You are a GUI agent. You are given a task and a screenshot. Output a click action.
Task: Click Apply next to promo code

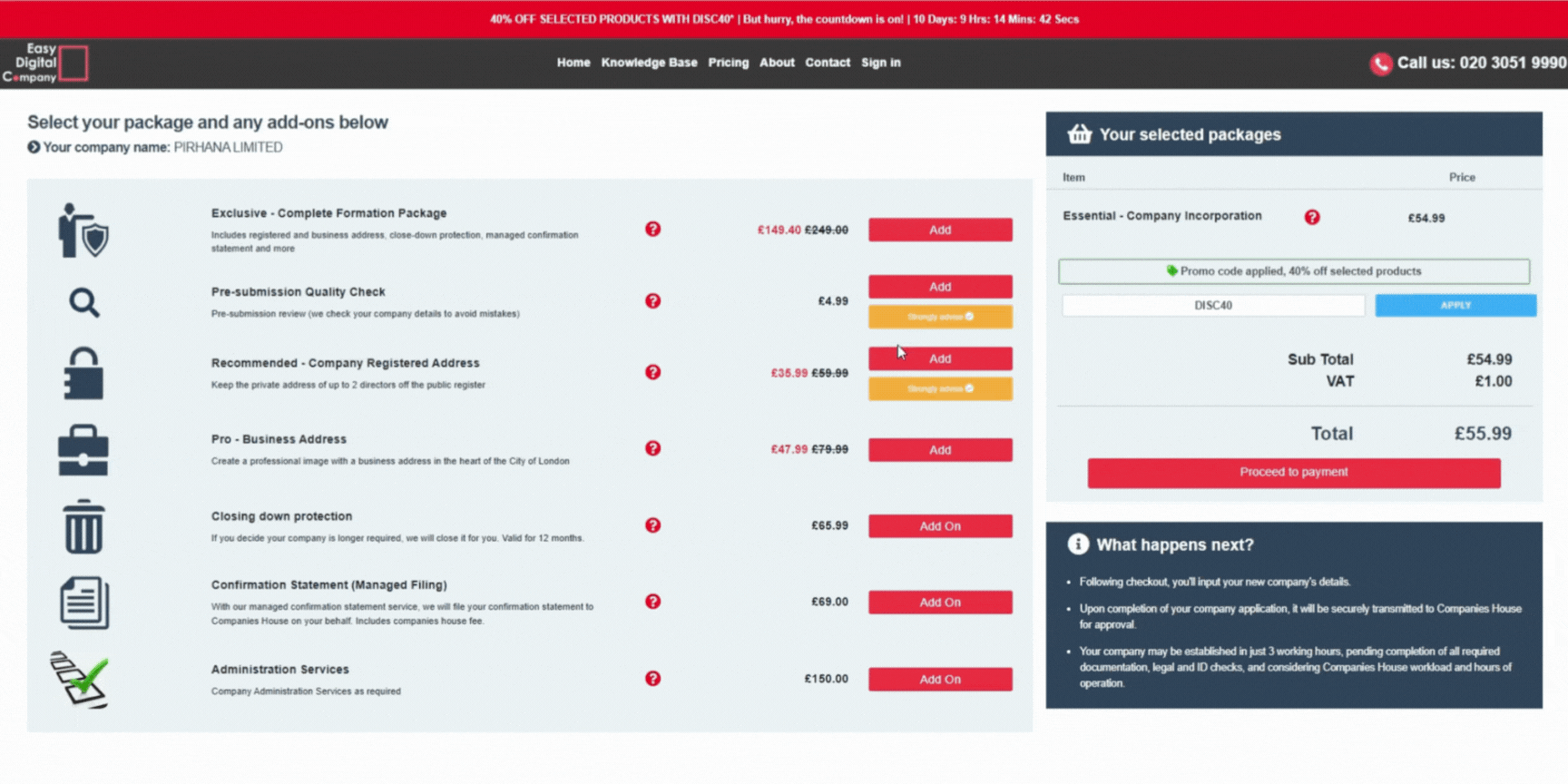pos(1455,306)
